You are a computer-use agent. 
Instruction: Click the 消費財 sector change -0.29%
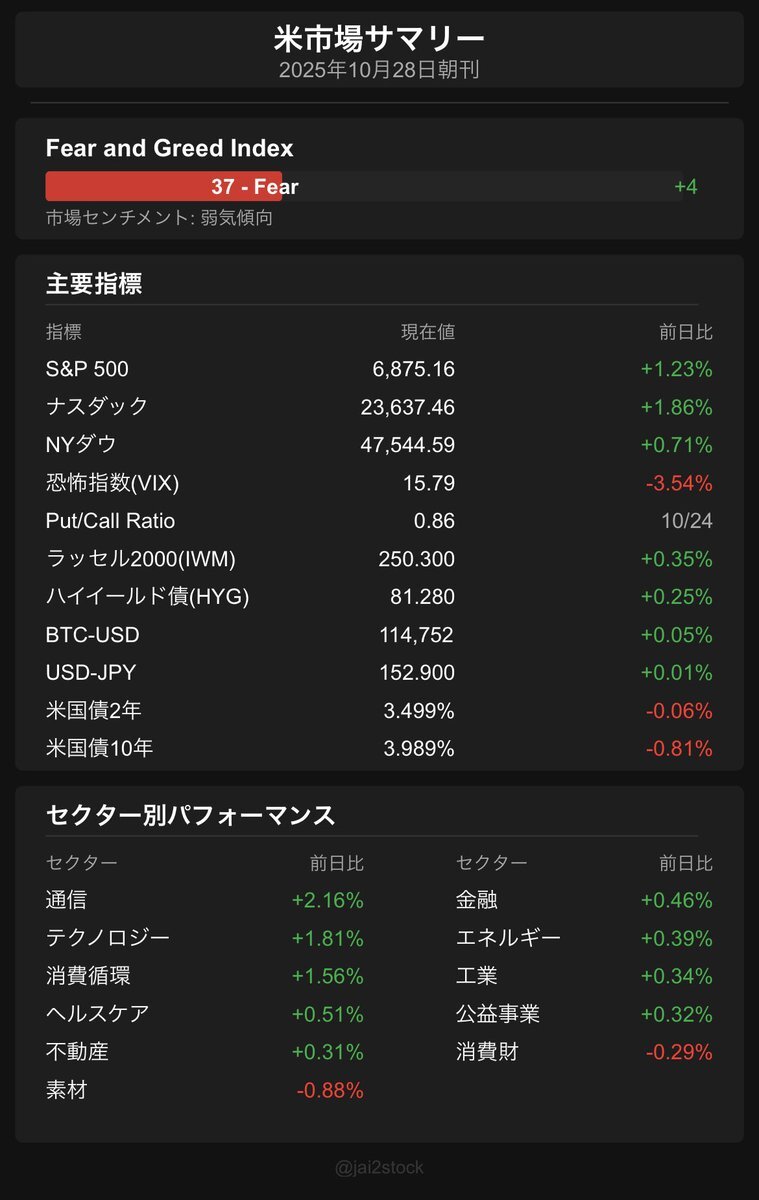tap(679, 1052)
